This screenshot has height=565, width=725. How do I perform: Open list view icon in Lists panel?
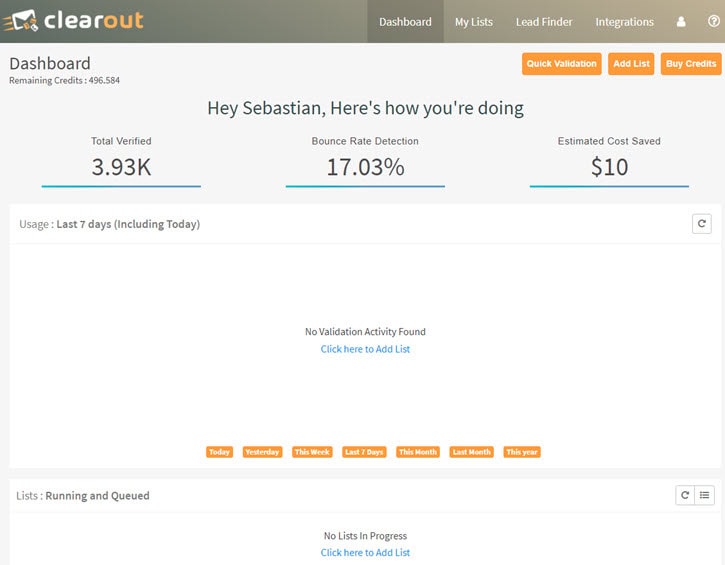click(x=704, y=495)
